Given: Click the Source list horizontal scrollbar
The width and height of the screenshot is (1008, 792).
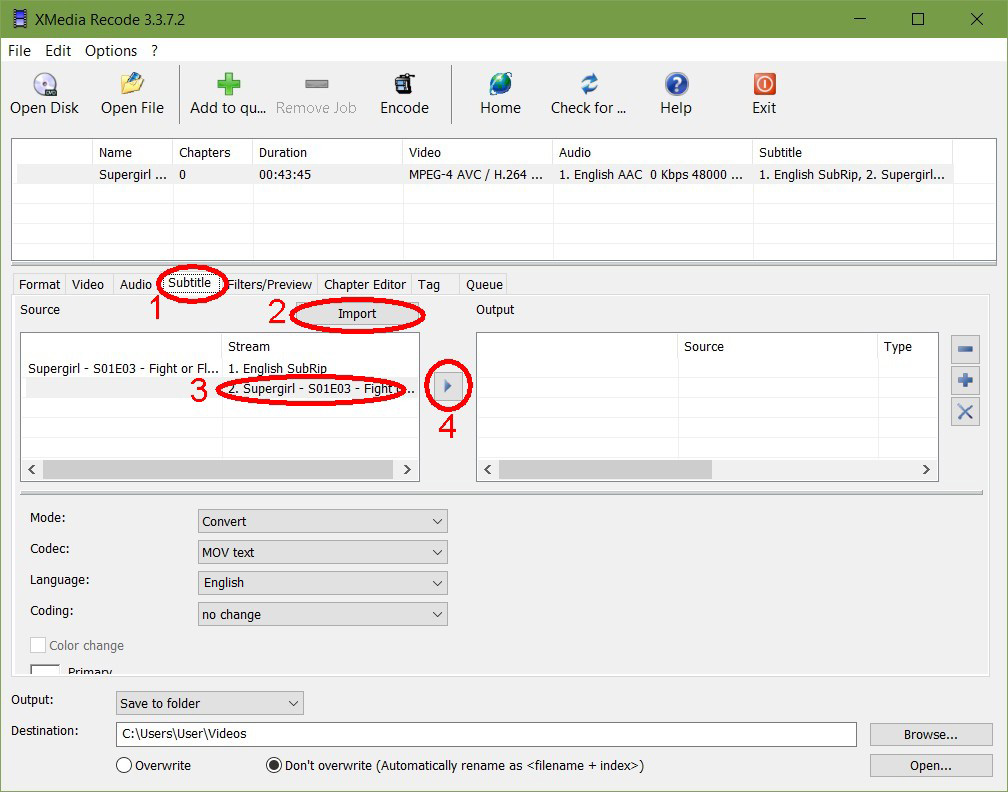Looking at the screenshot, I should coord(218,469).
